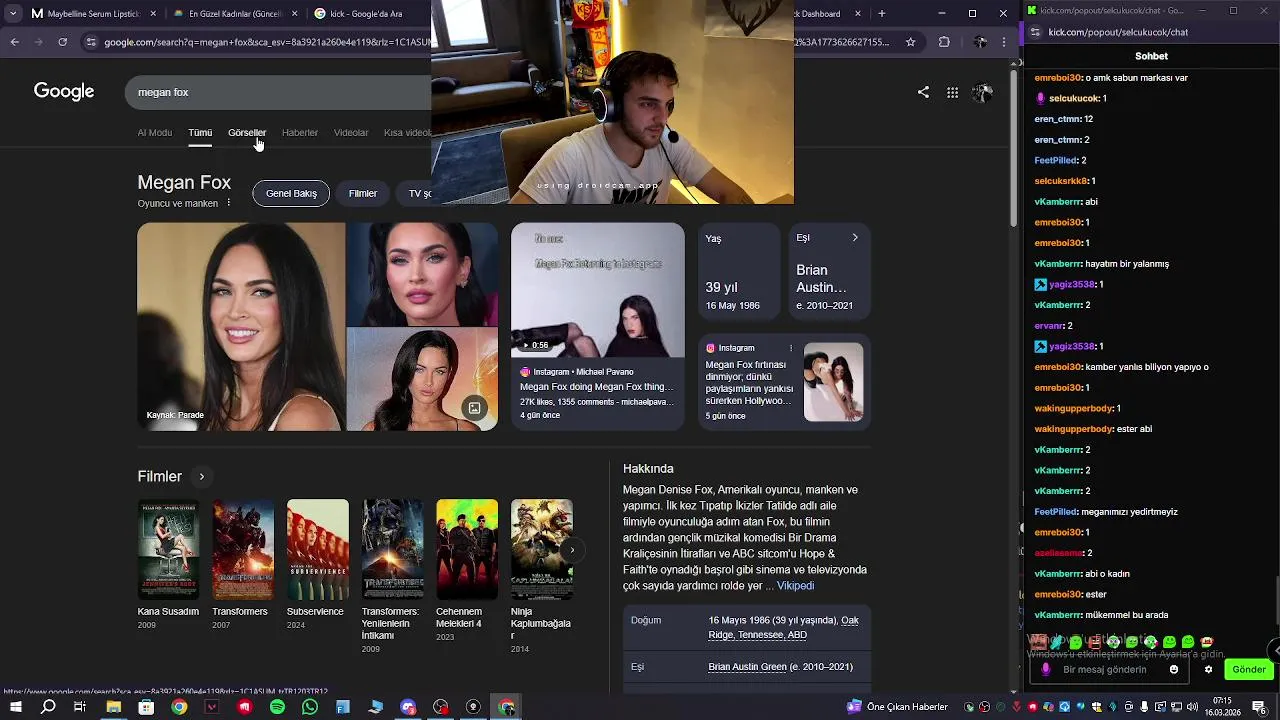Screen dimensions: 1280x720
Task: Click emoji picker smiley in chat input
Action: [1174, 670]
